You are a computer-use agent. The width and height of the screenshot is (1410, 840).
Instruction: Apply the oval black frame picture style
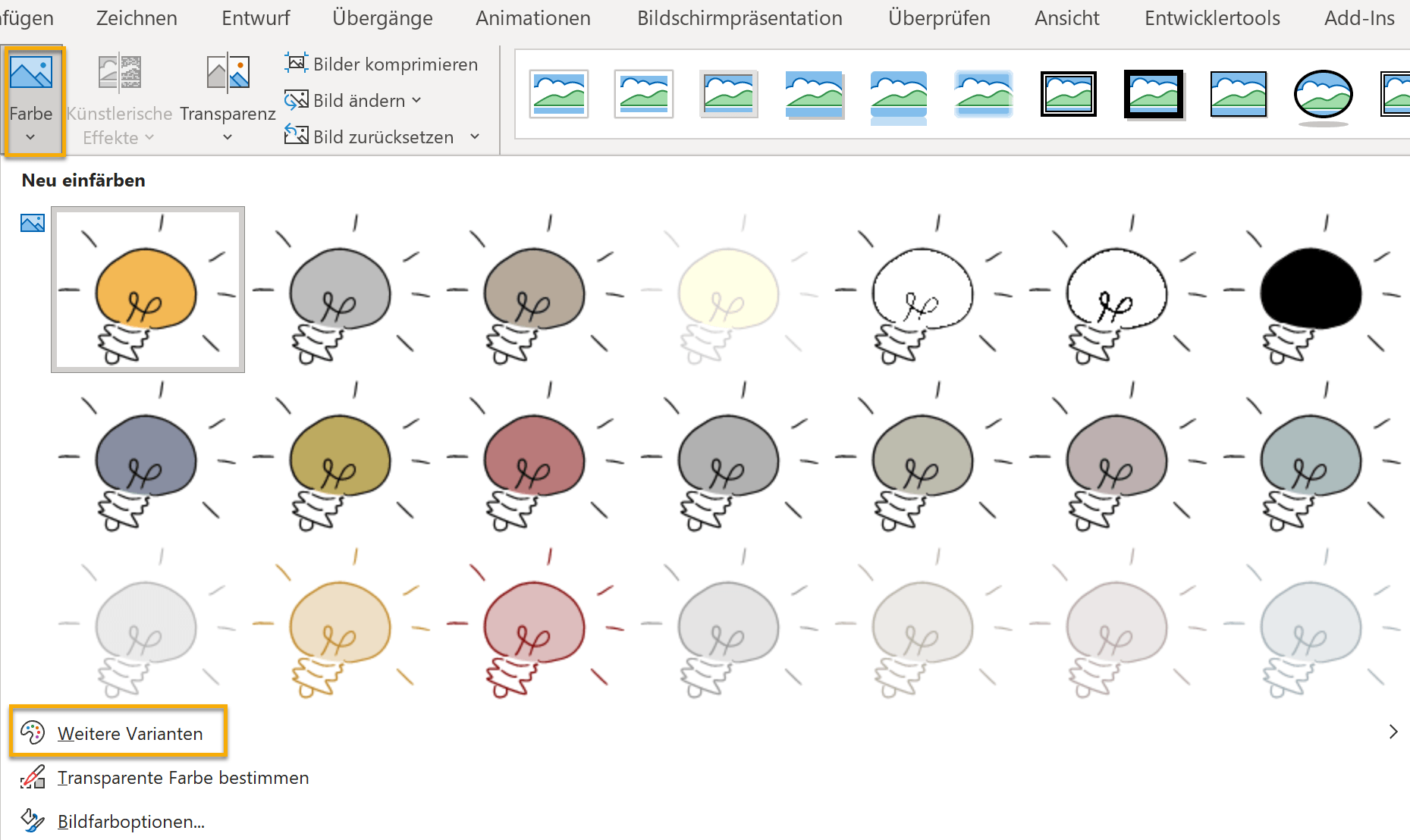[x=1324, y=96]
